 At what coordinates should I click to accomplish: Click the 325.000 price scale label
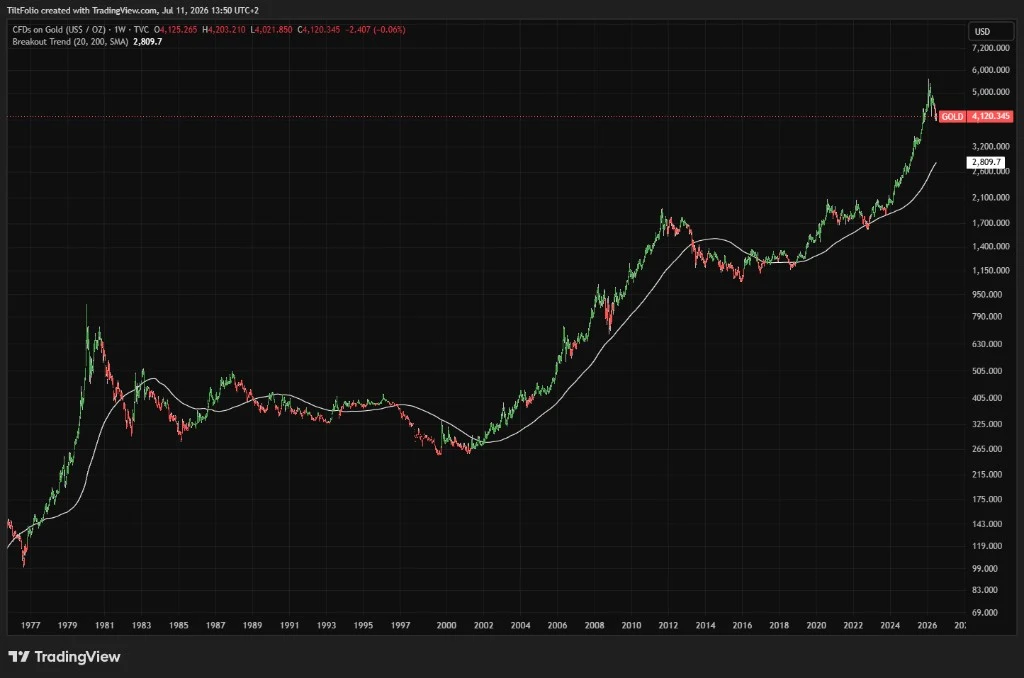point(987,424)
